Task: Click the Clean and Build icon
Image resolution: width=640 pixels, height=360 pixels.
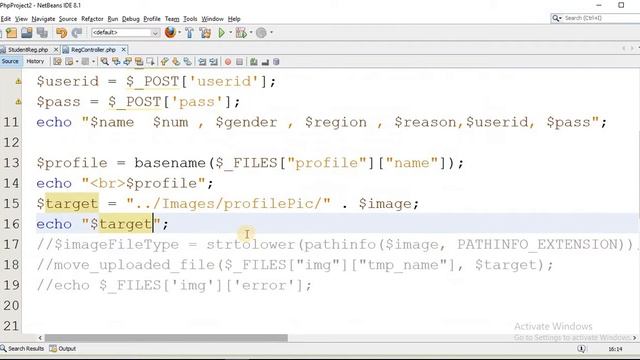Action: (205, 33)
